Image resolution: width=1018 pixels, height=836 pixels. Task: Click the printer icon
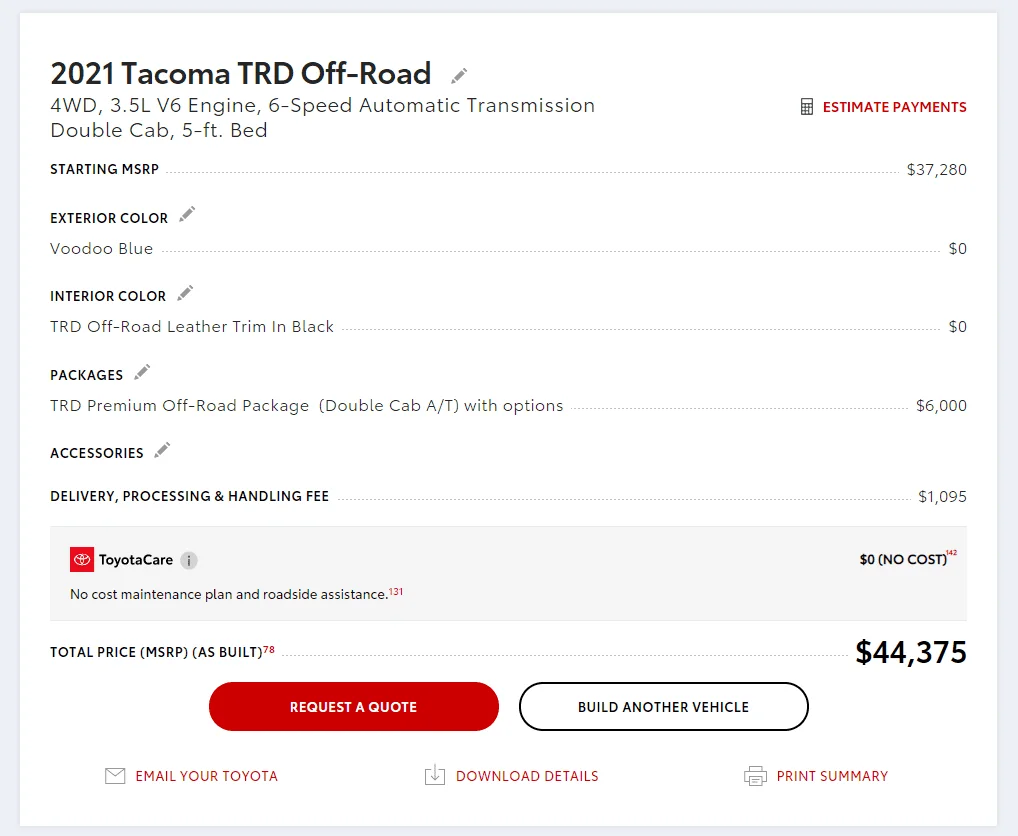tap(755, 776)
